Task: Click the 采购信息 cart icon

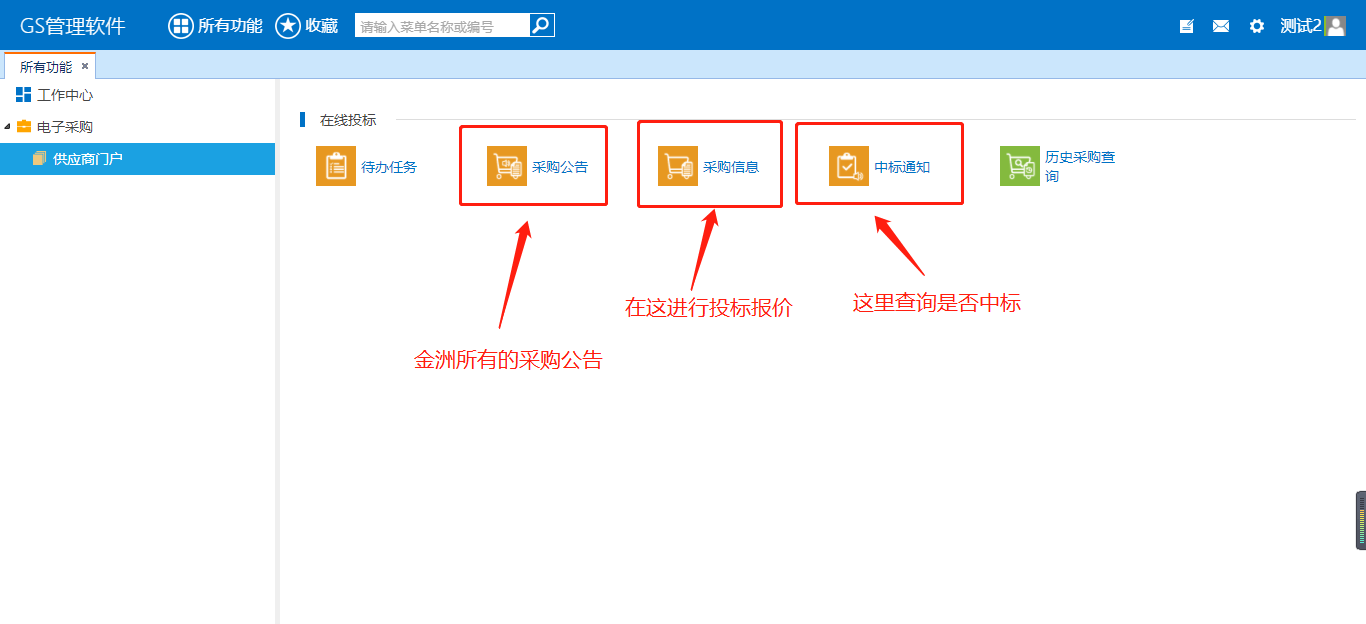Action: tap(678, 166)
